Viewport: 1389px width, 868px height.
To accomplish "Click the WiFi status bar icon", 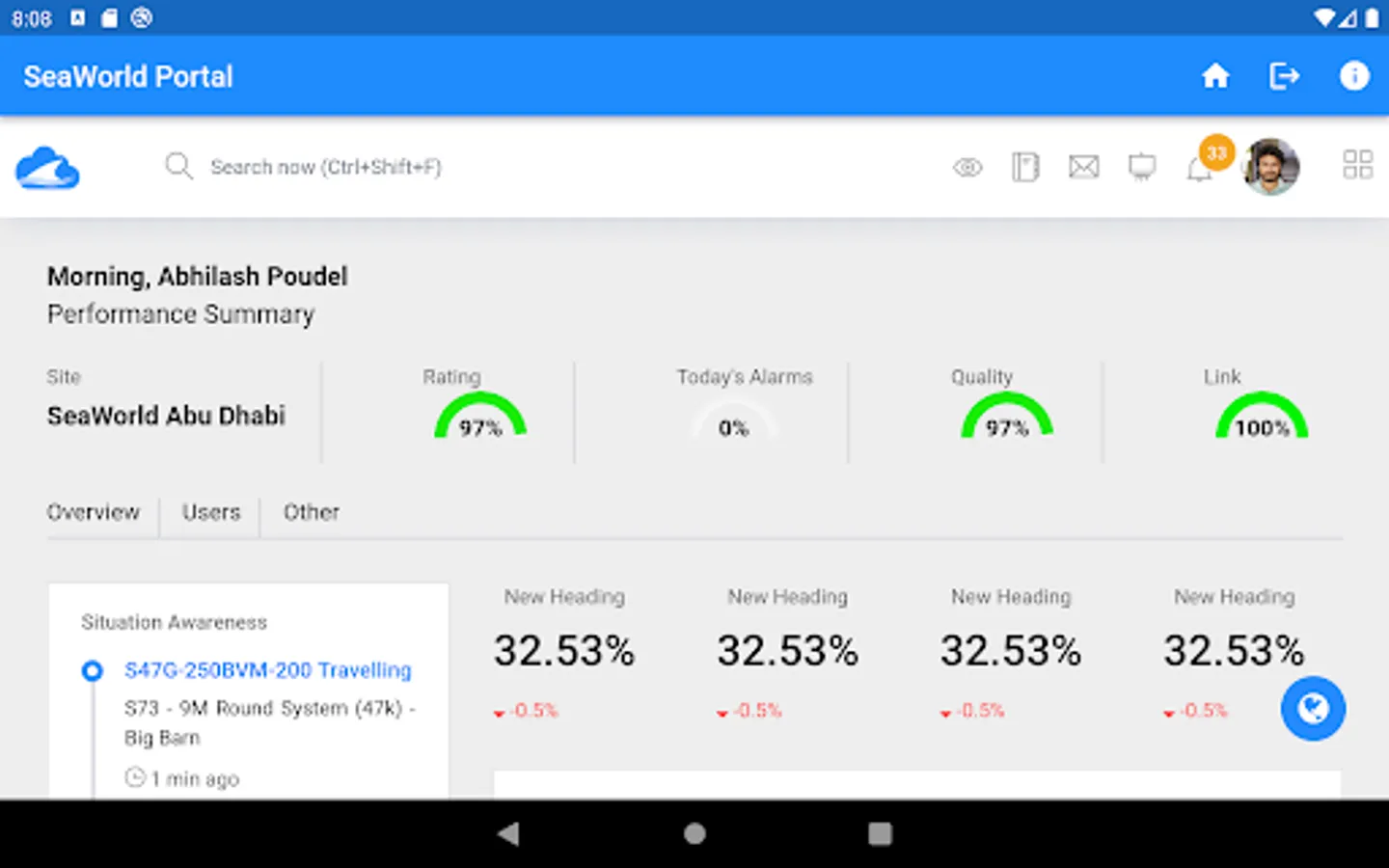I will tap(1324, 17).
